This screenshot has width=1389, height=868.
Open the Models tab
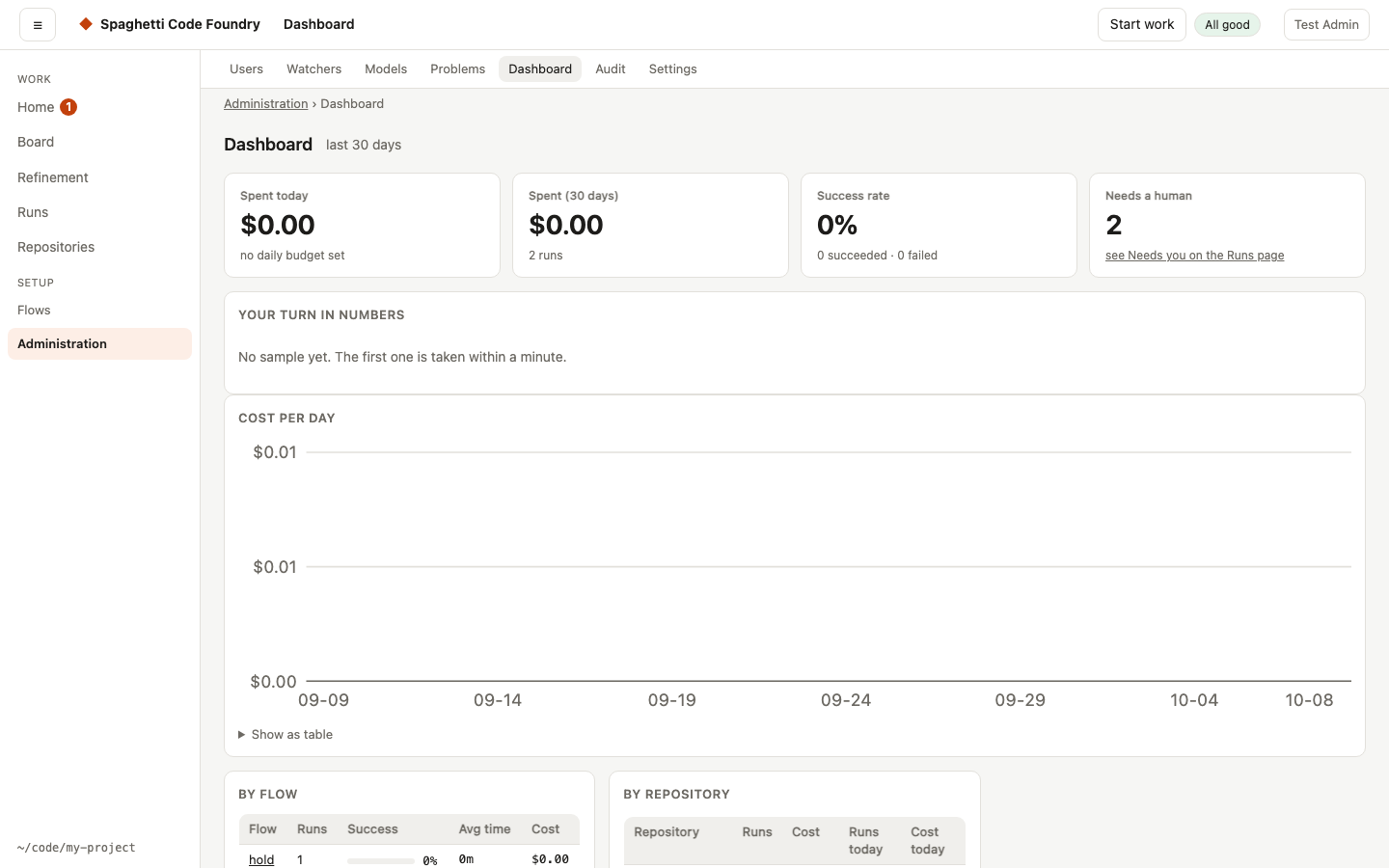click(x=386, y=69)
